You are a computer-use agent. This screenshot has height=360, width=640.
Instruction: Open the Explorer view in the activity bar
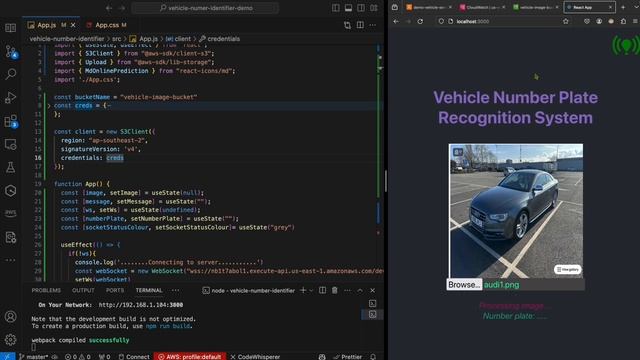pyautogui.click(x=11, y=28)
